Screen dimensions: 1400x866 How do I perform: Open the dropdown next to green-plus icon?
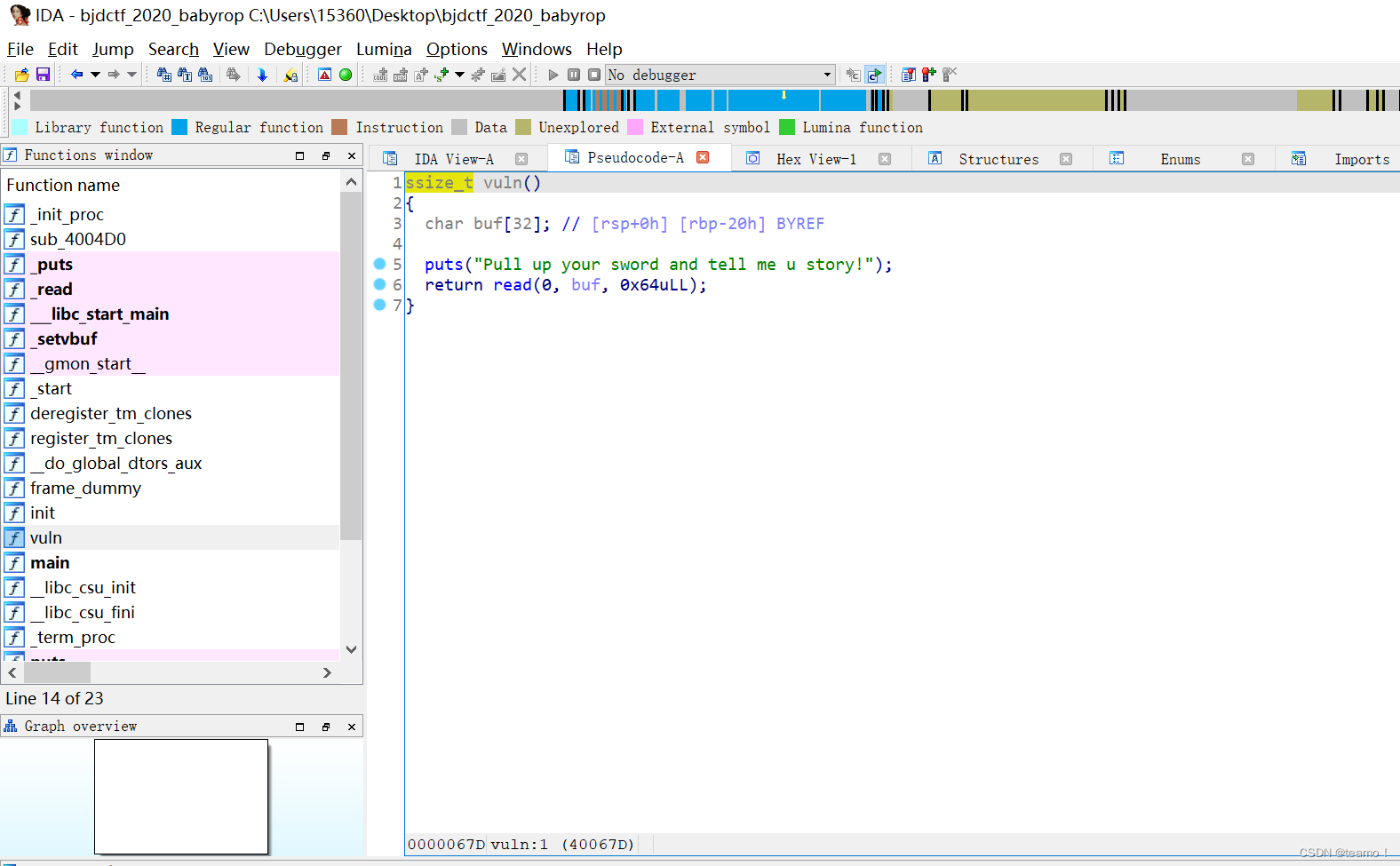coord(459,75)
